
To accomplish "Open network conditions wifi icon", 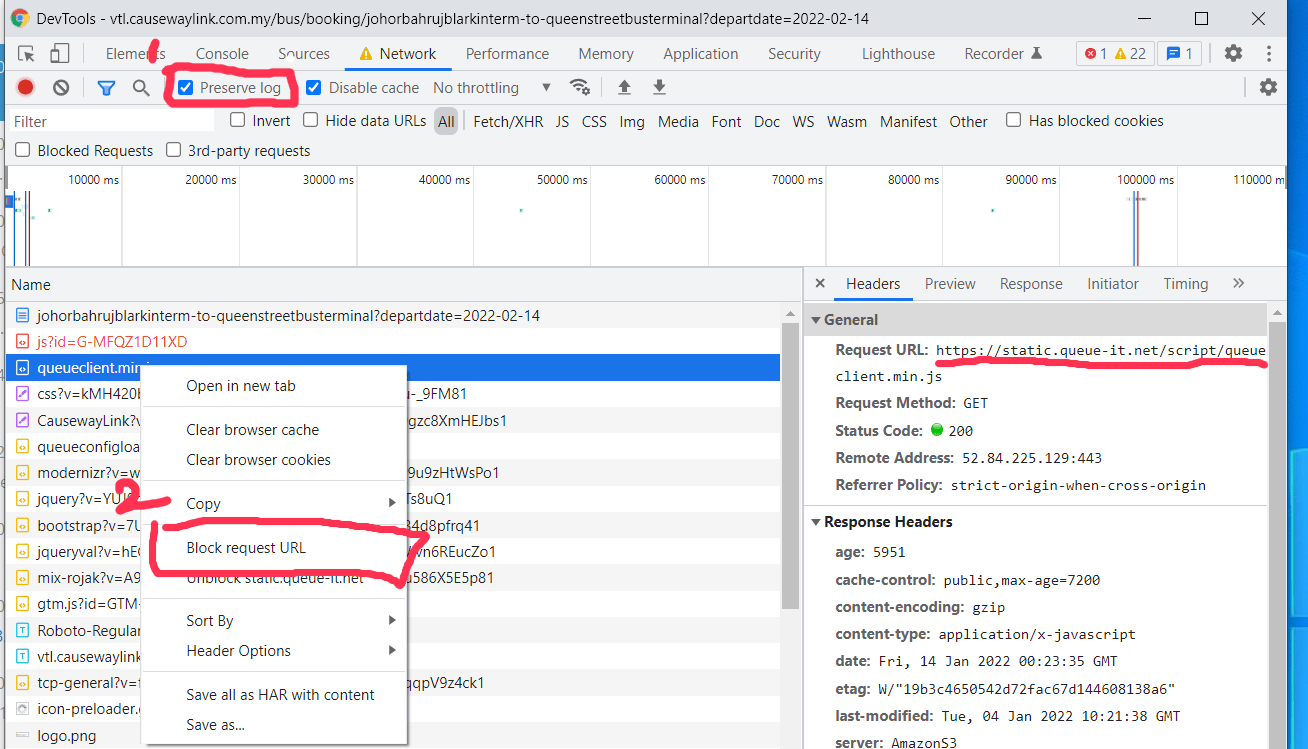I will point(579,88).
